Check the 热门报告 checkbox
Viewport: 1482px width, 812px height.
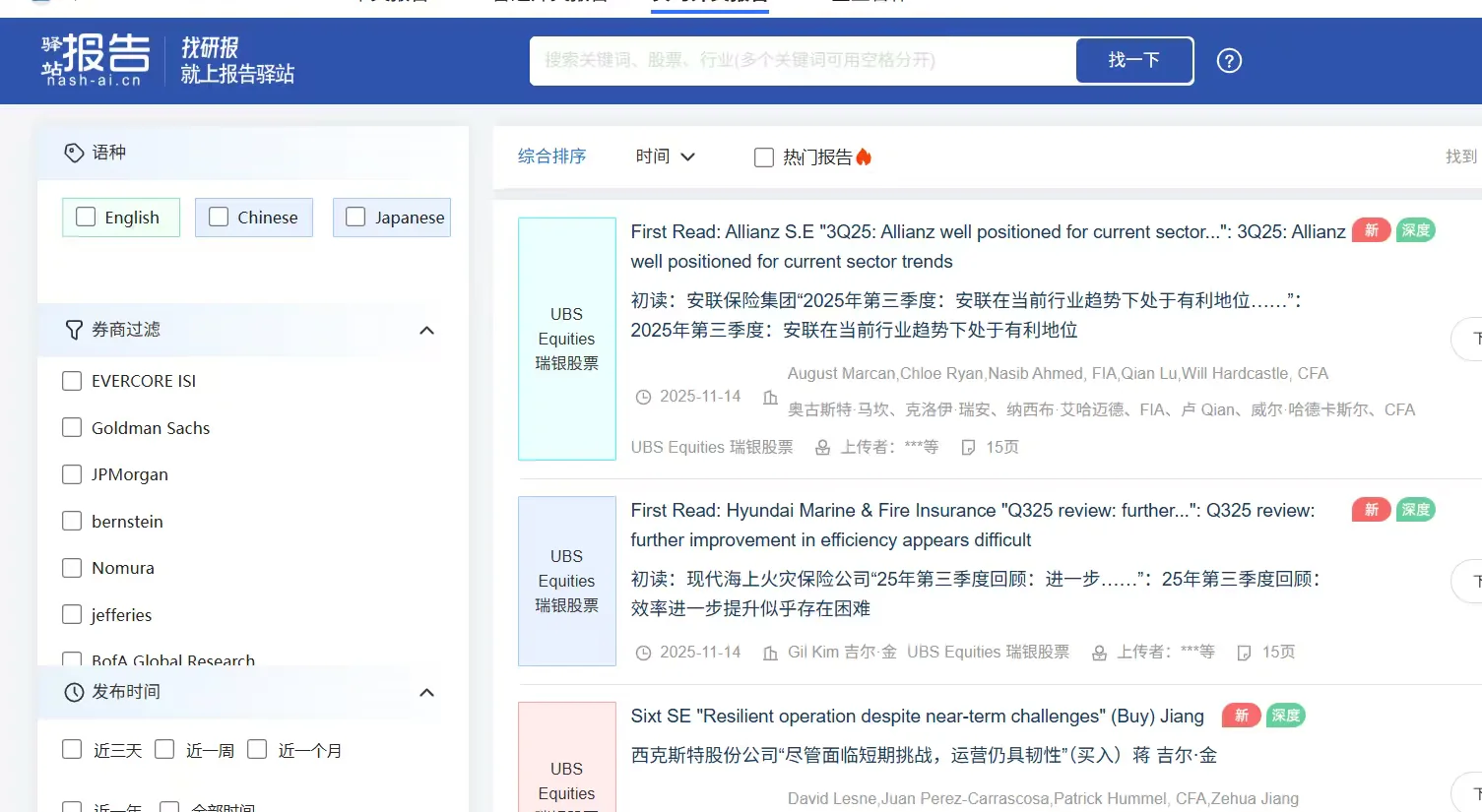tap(763, 156)
